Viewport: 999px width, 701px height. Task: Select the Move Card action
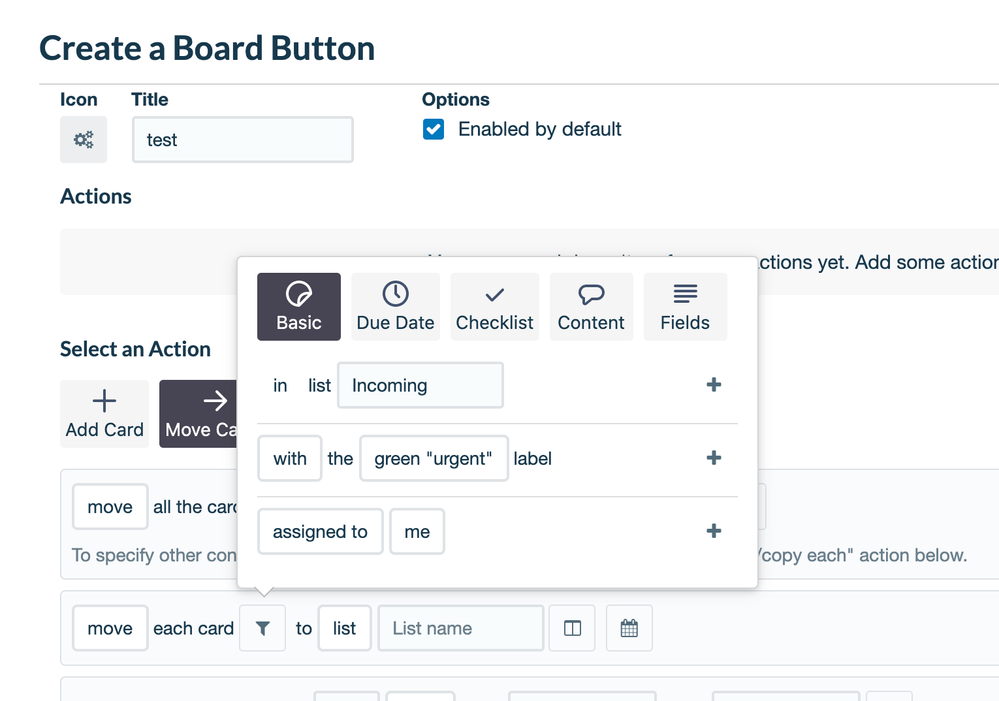tap(199, 413)
